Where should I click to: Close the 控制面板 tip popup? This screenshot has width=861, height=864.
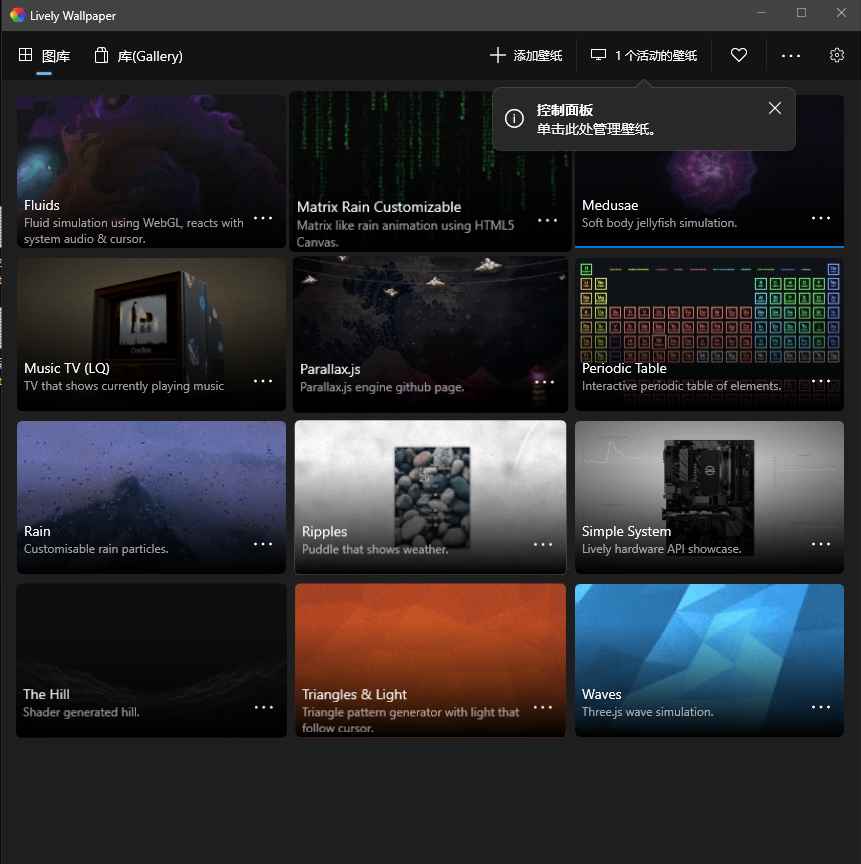click(x=775, y=108)
